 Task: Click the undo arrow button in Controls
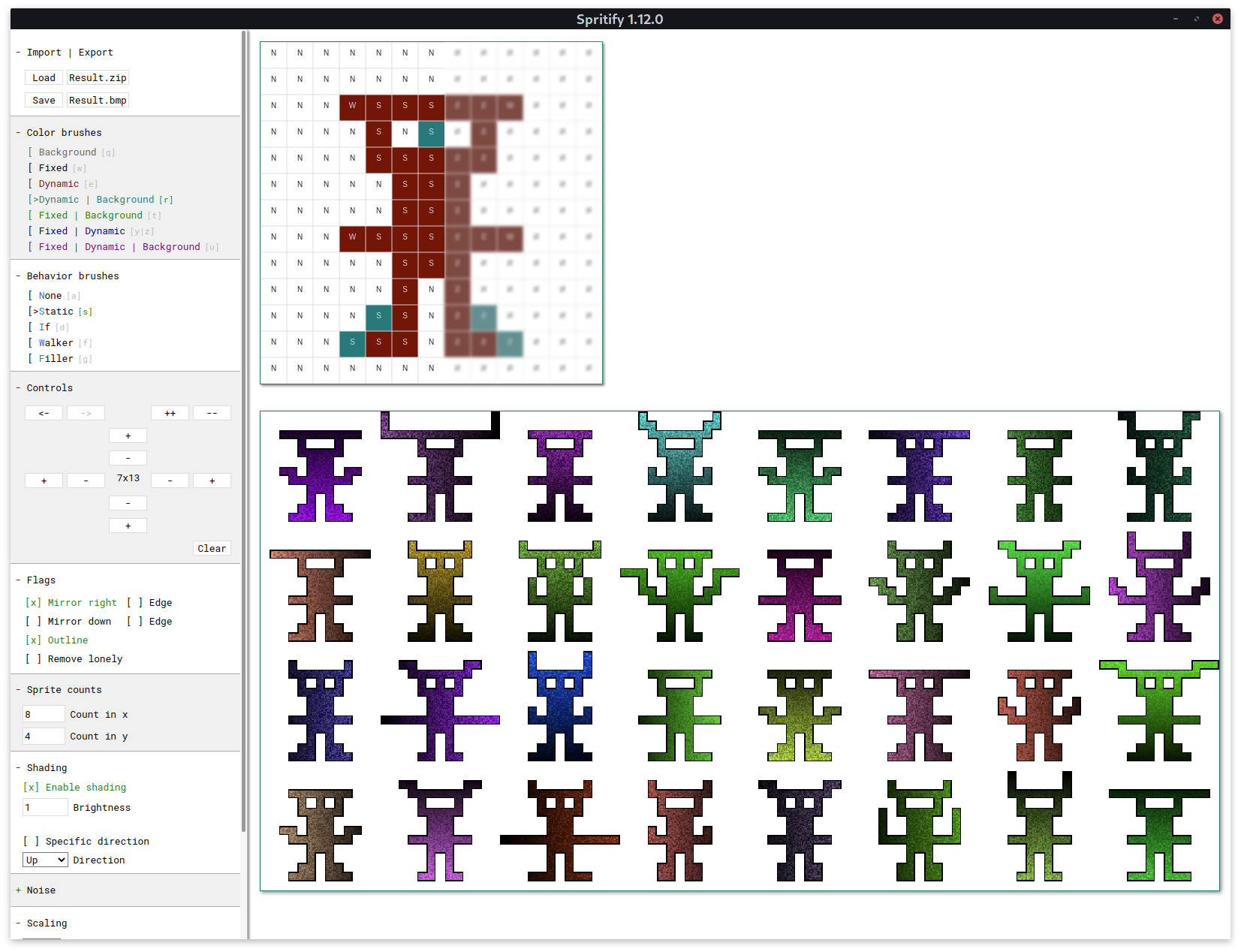pos(44,413)
